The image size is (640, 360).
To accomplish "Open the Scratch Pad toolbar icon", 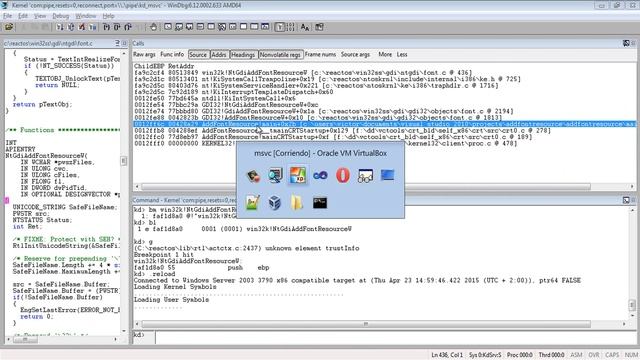I will (244, 27).
